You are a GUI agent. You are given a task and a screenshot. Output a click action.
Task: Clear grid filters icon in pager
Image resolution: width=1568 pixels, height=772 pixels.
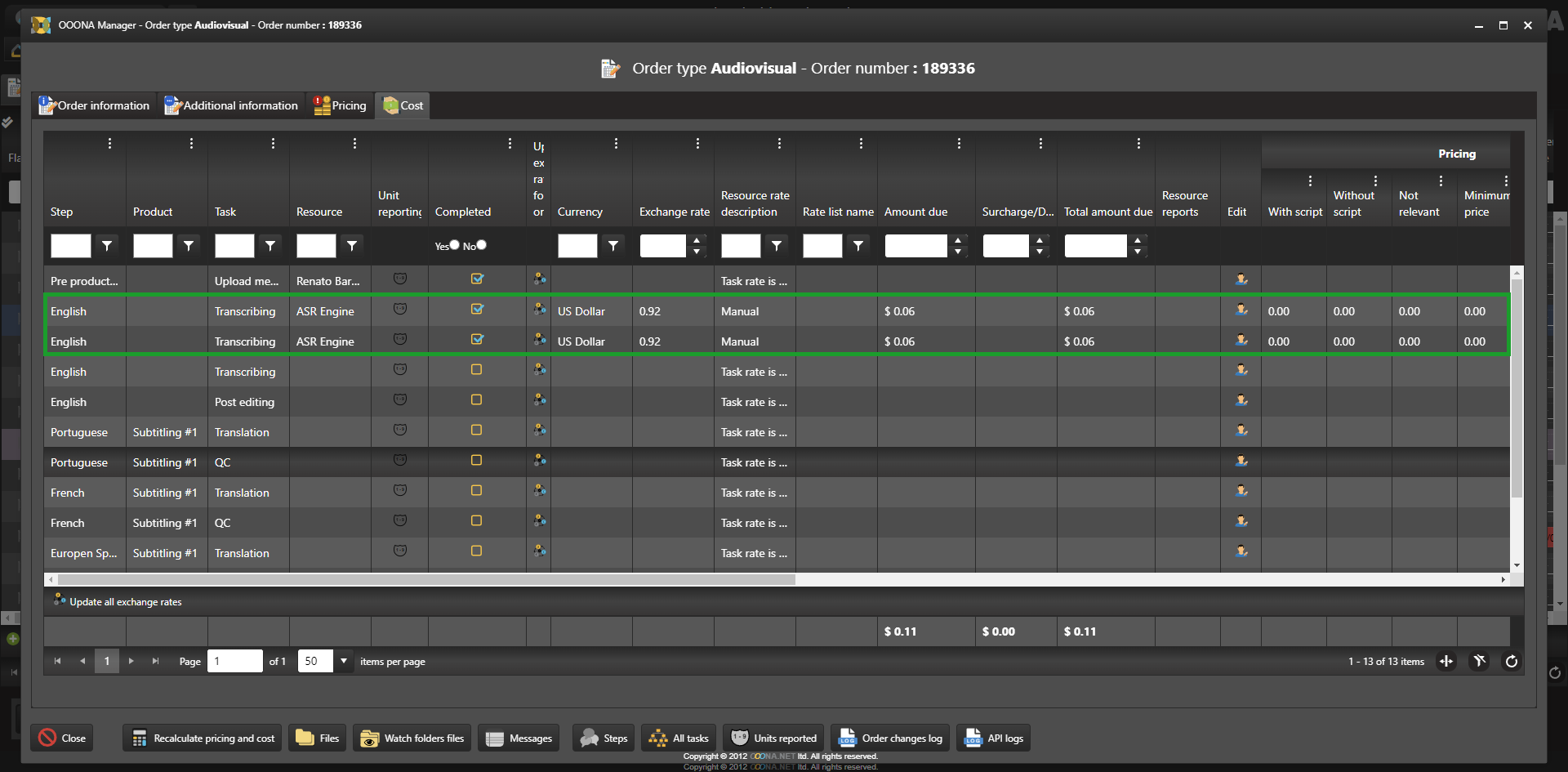[x=1479, y=662]
